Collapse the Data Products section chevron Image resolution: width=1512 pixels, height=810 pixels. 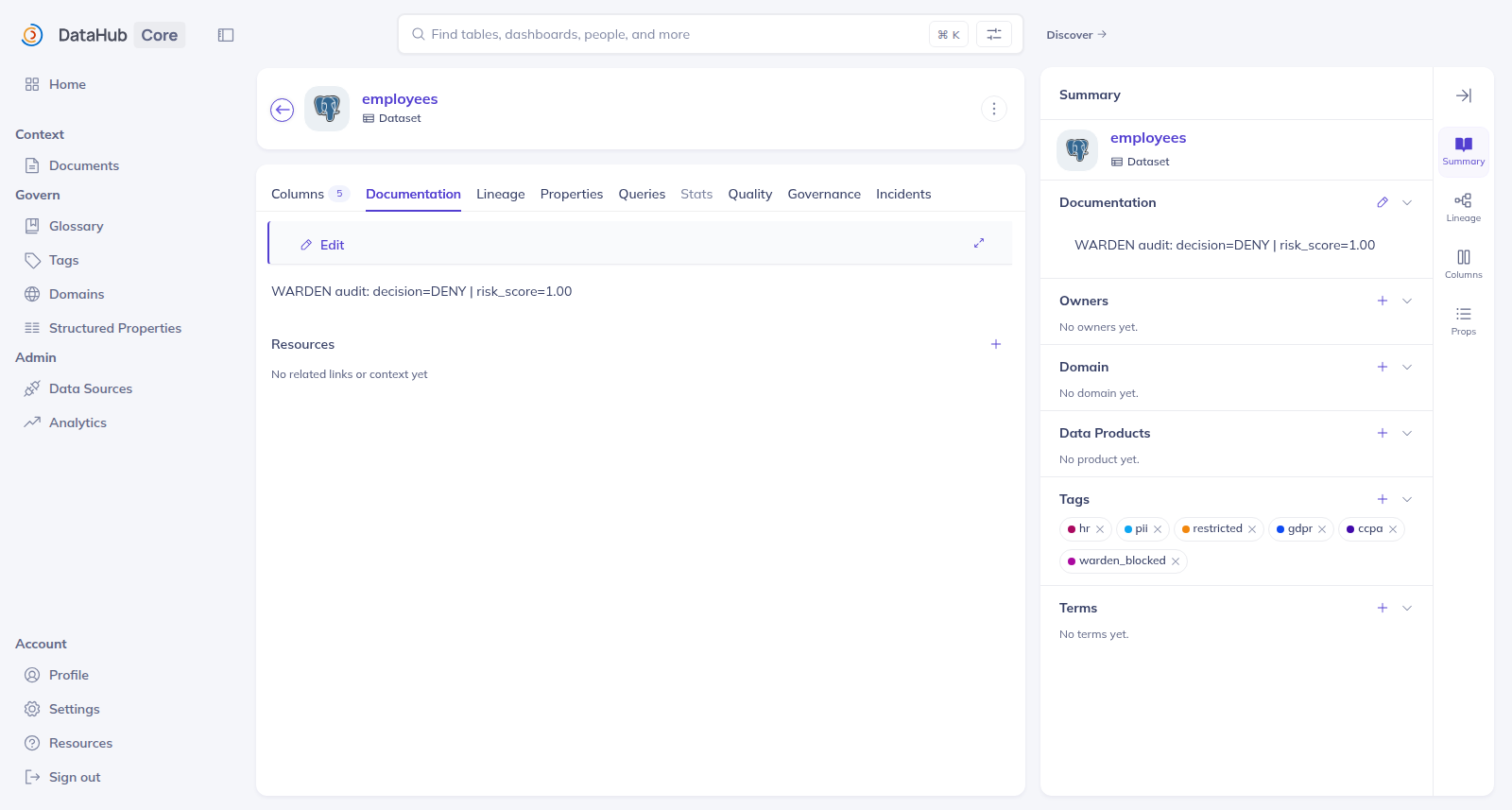coord(1407,433)
